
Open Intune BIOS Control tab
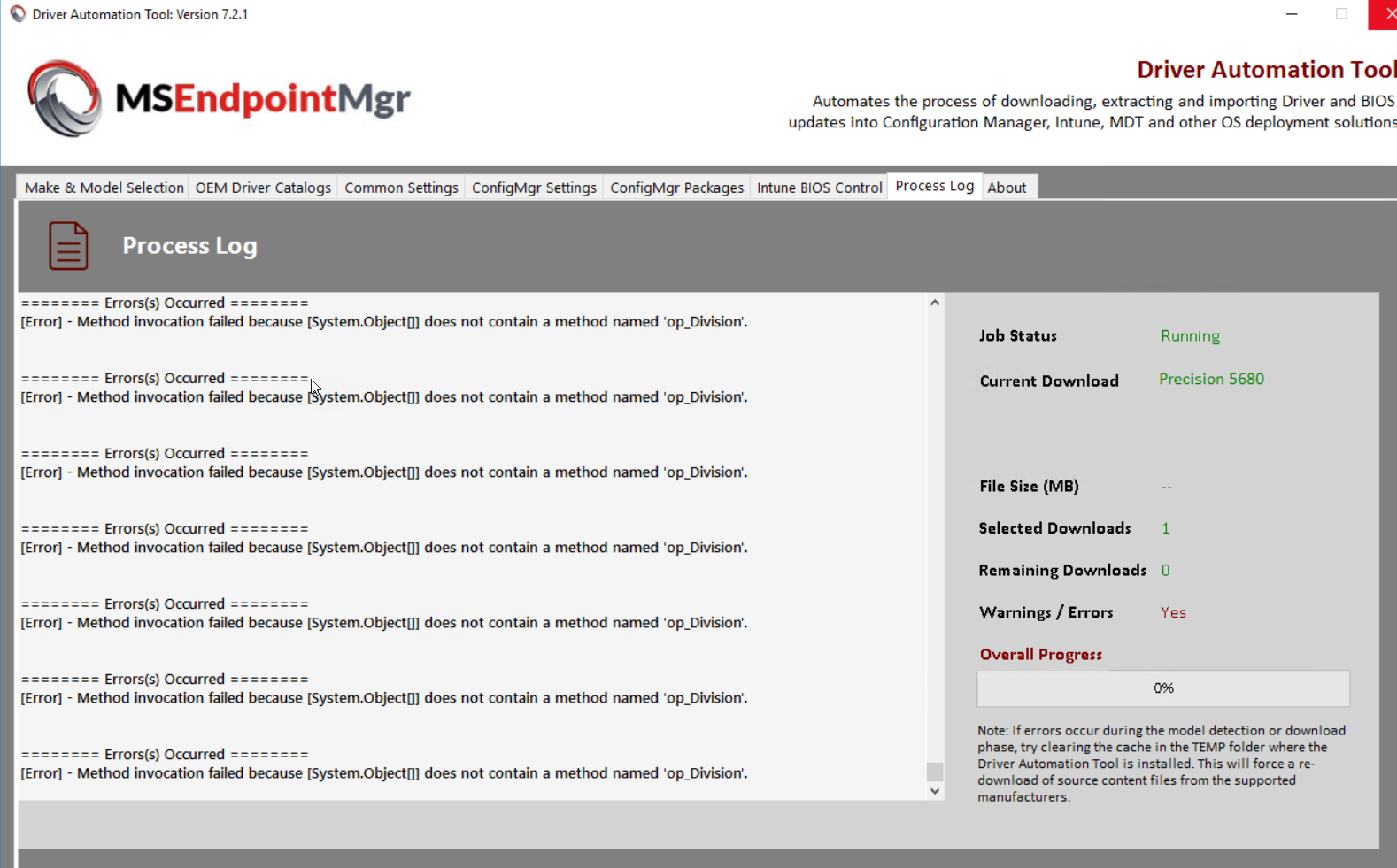pos(819,188)
